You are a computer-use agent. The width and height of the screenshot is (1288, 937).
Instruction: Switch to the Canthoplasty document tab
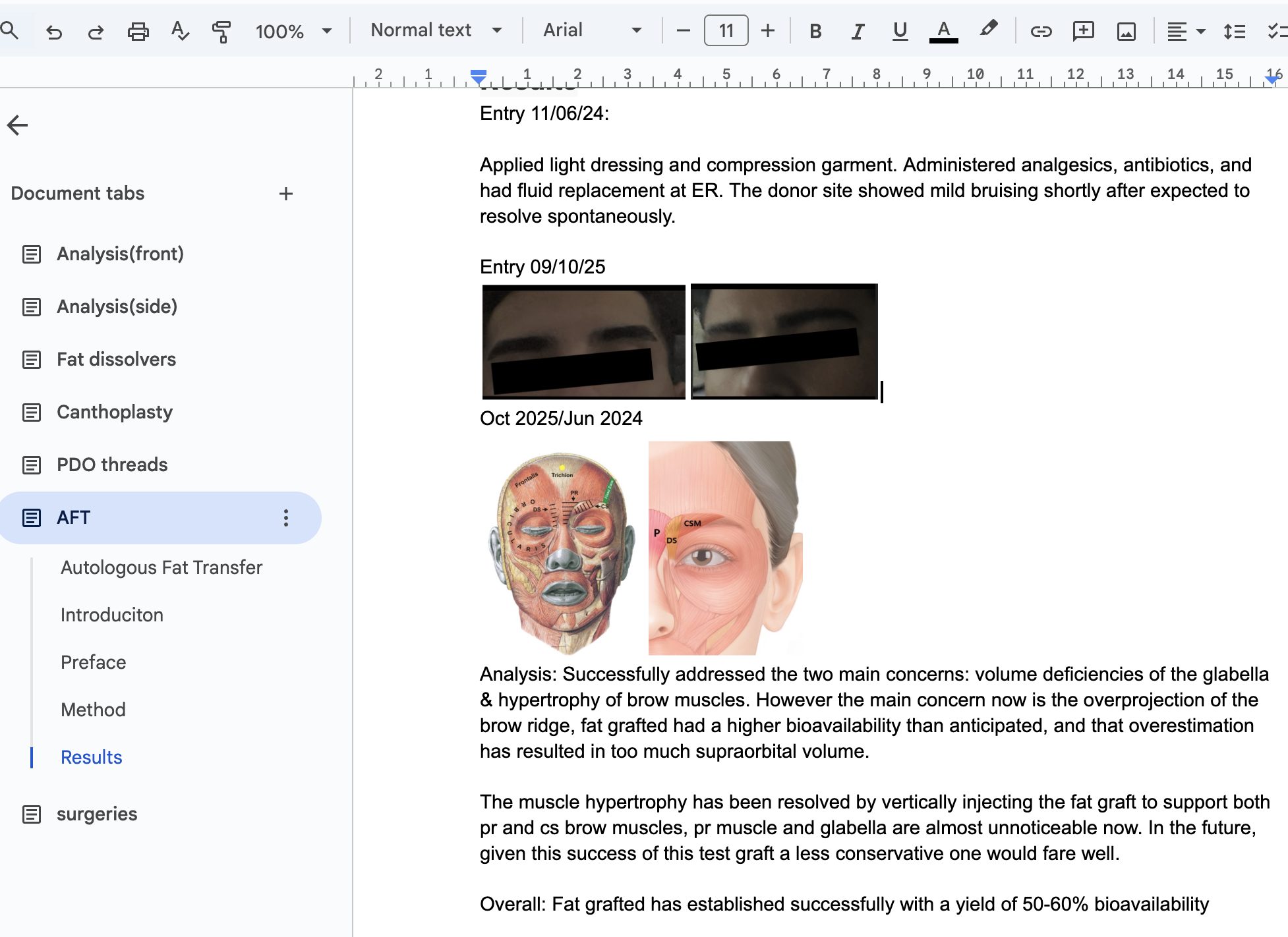114,412
